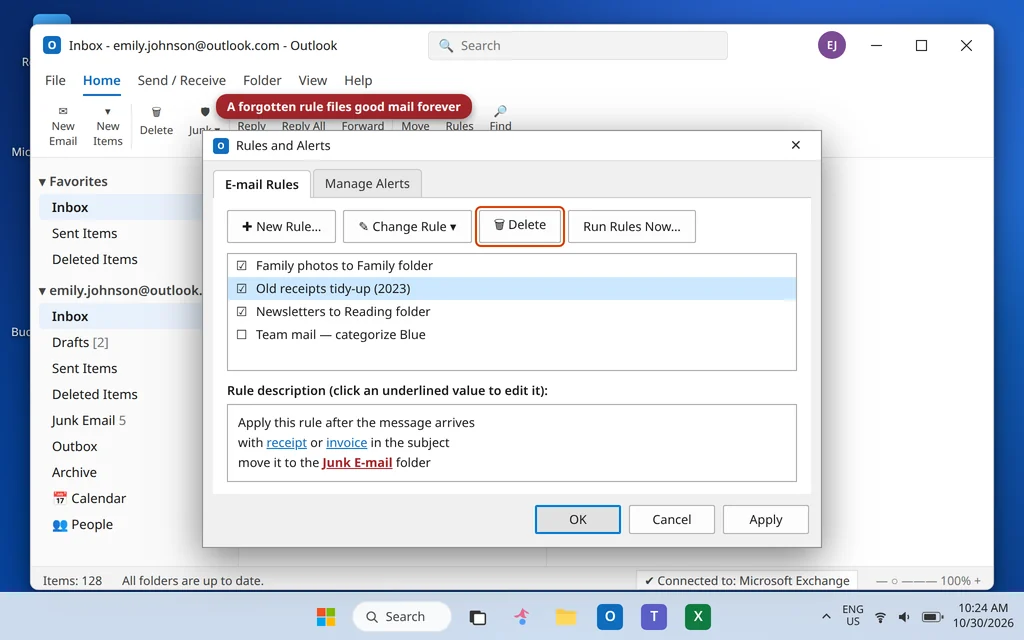Open Task View on the taskbar
Image resolution: width=1024 pixels, height=640 pixels.
click(x=477, y=617)
